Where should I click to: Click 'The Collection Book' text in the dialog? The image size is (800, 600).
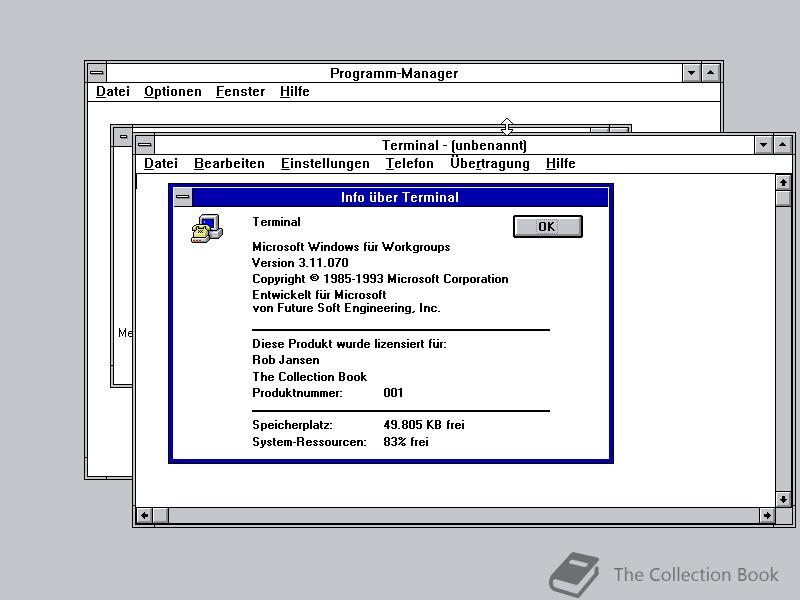click(309, 377)
